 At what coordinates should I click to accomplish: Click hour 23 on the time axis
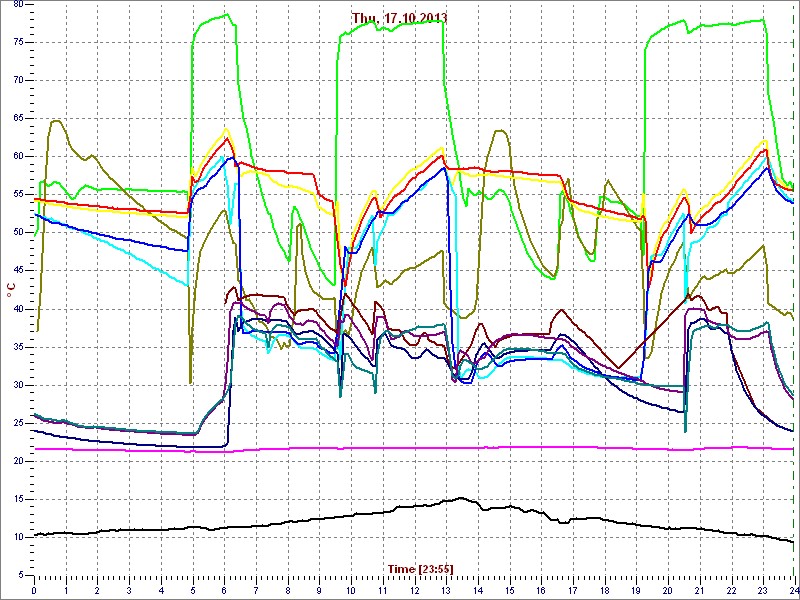point(762,591)
